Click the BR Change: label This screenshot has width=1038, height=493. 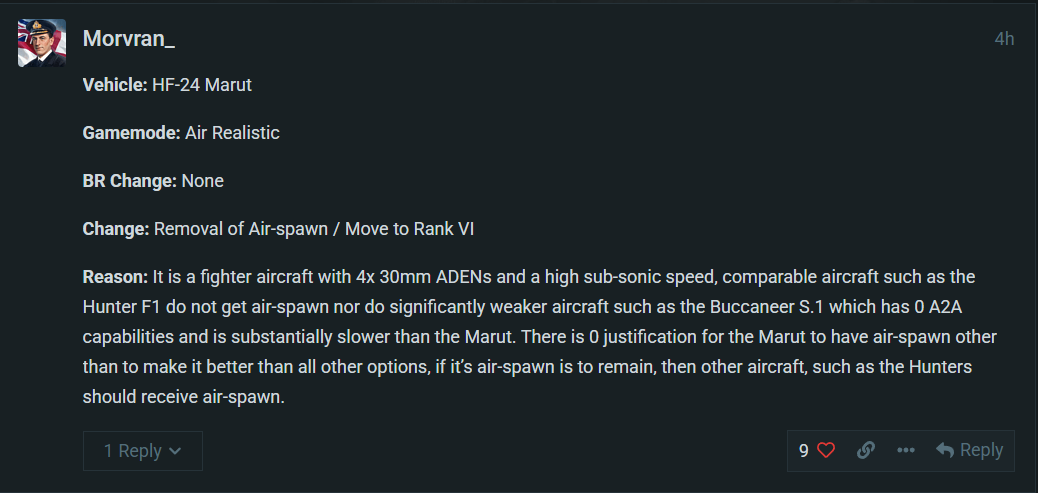(130, 181)
